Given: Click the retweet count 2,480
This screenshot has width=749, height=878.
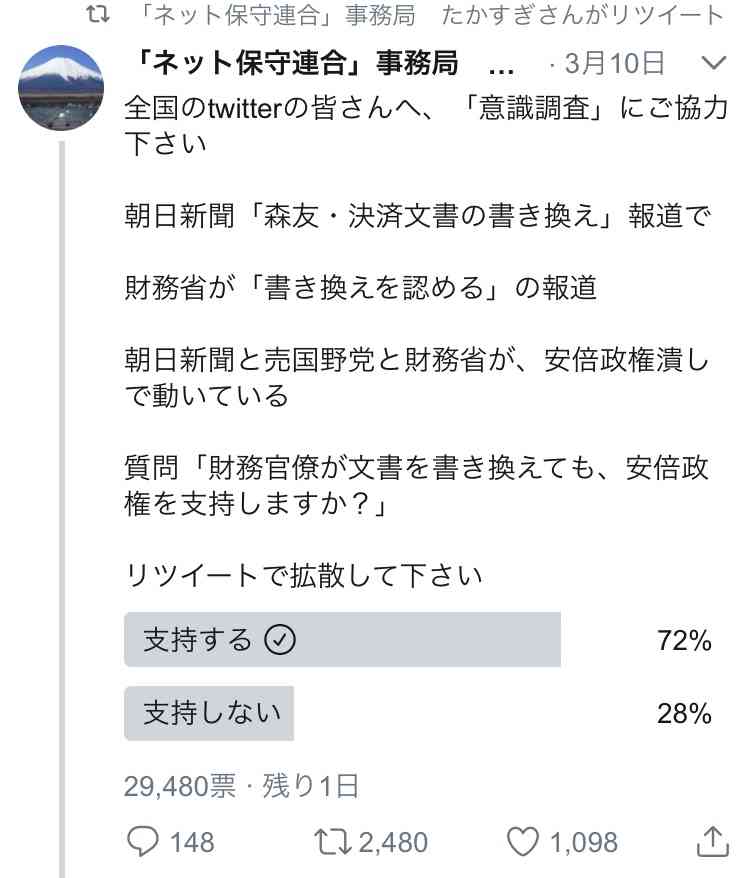Looking at the screenshot, I should [x=393, y=842].
